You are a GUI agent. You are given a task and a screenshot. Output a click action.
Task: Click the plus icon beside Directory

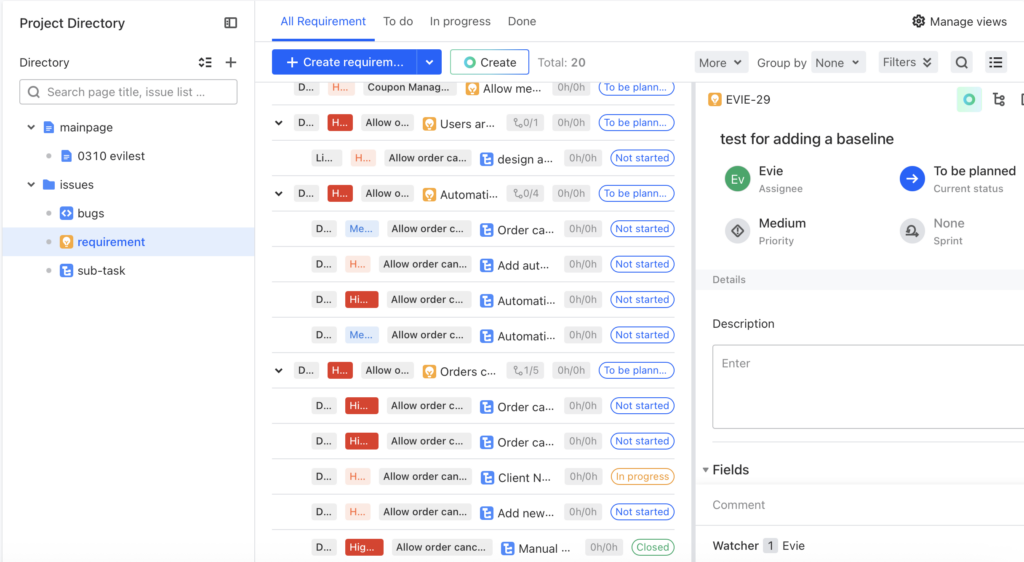pyautogui.click(x=231, y=62)
